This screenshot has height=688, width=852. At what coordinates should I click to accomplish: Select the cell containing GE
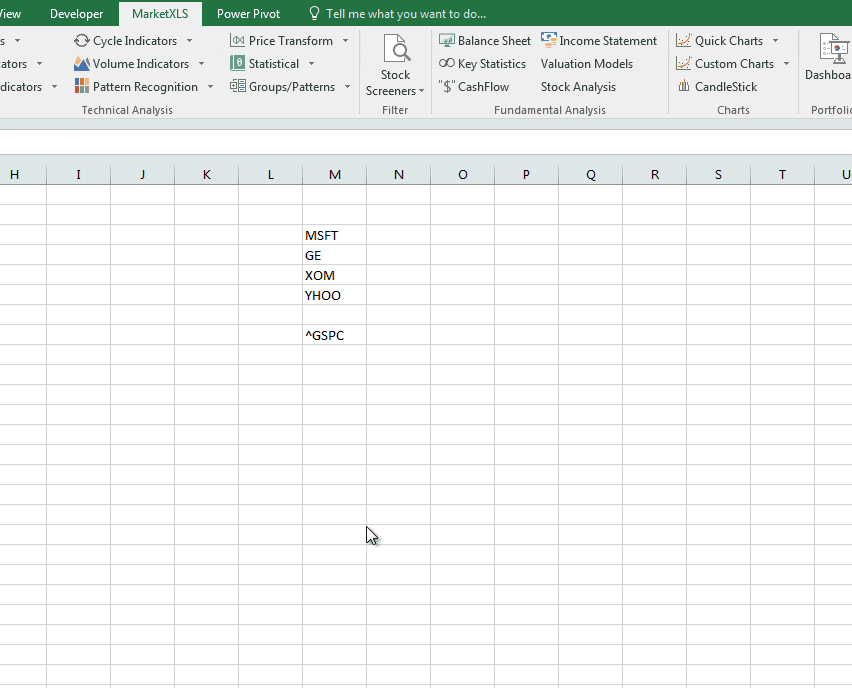click(335, 255)
